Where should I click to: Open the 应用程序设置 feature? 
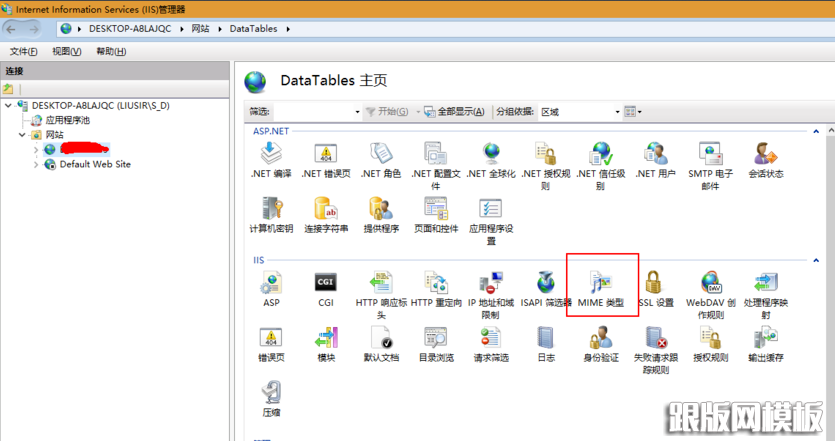point(491,221)
